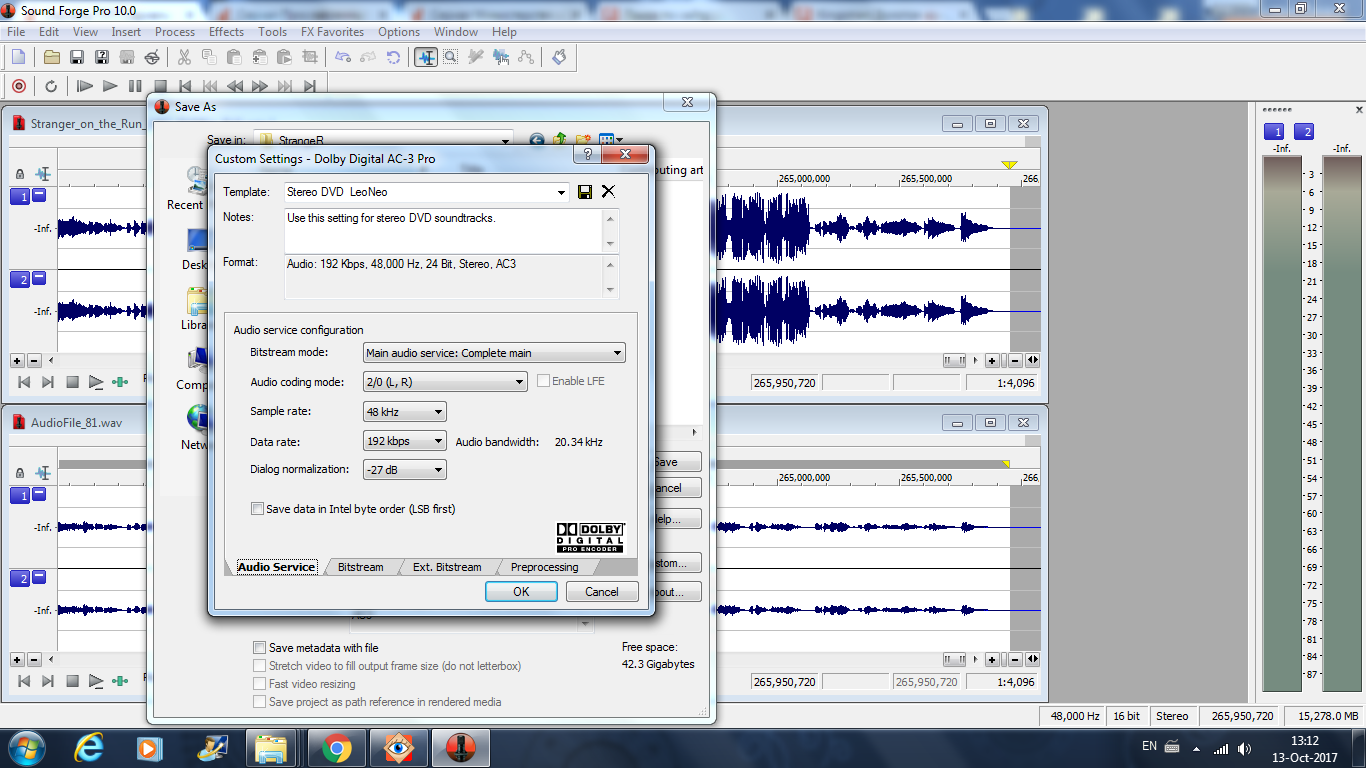The image size is (1366, 768).
Task: Click Pause in main transport toolbar
Action: pos(135,86)
